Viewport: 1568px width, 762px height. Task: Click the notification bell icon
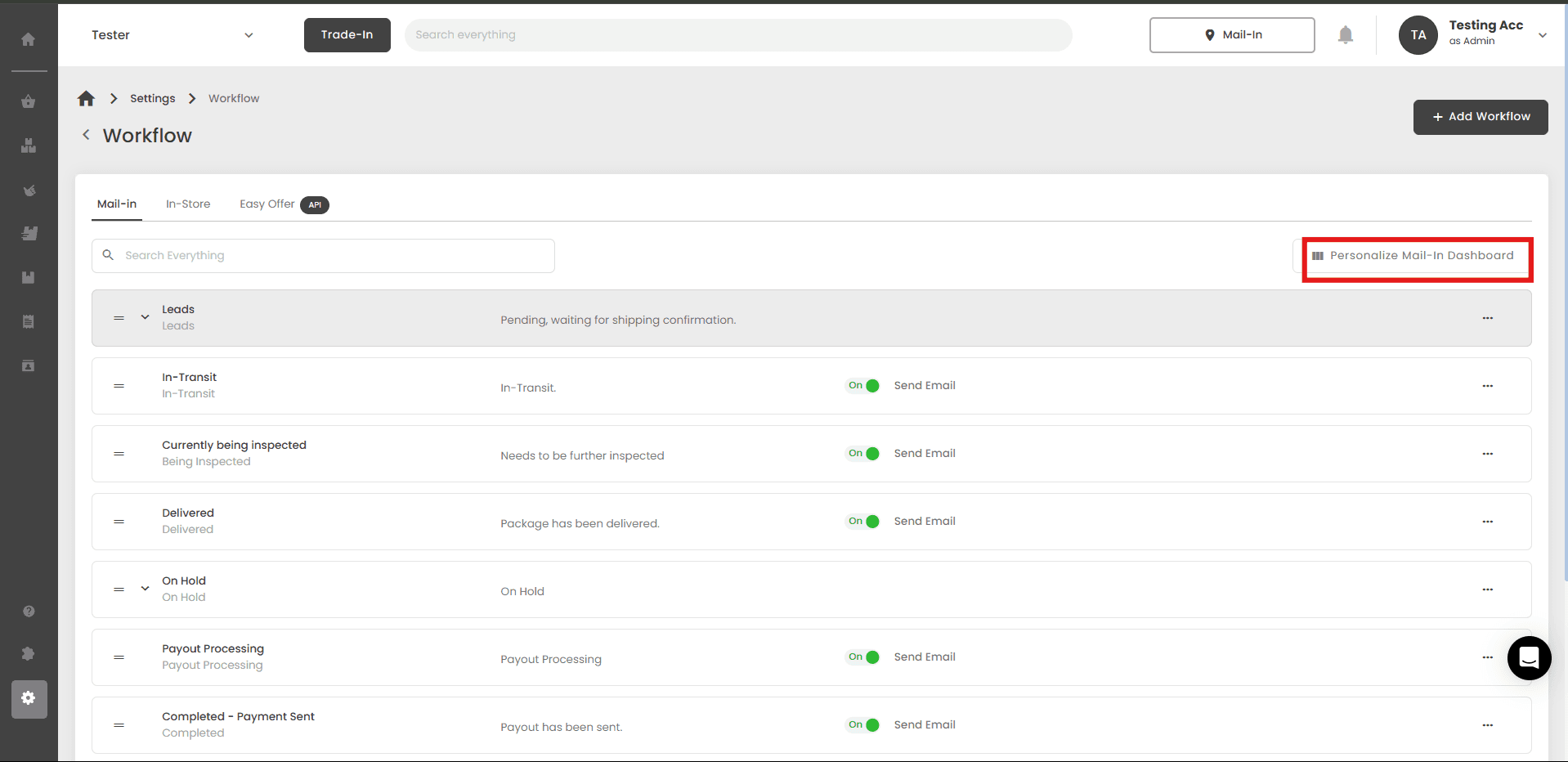pyautogui.click(x=1346, y=34)
